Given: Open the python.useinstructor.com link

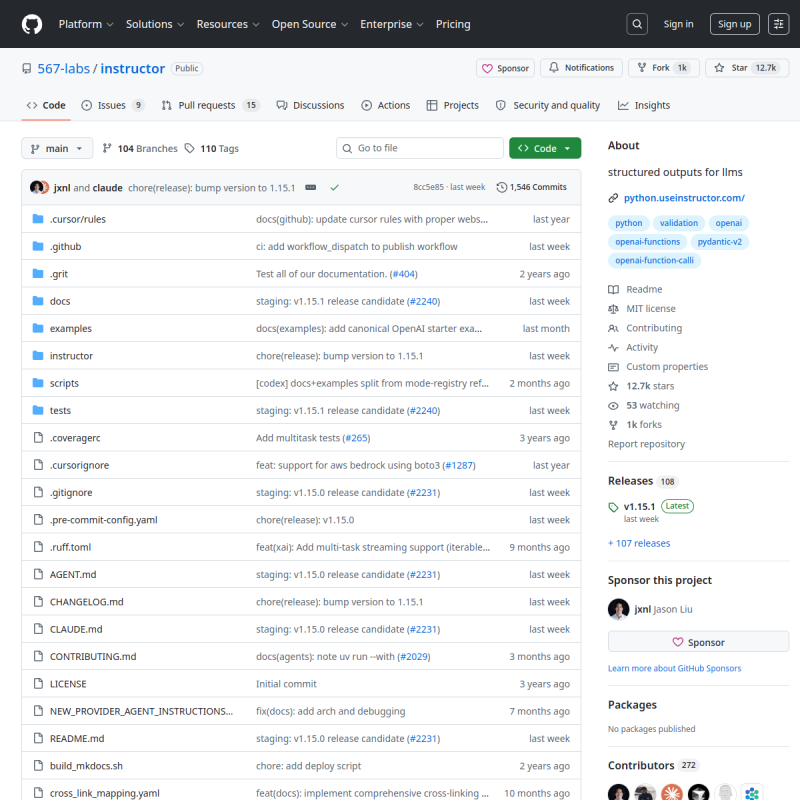Looking at the screenshot, I should tap(684, 198).
